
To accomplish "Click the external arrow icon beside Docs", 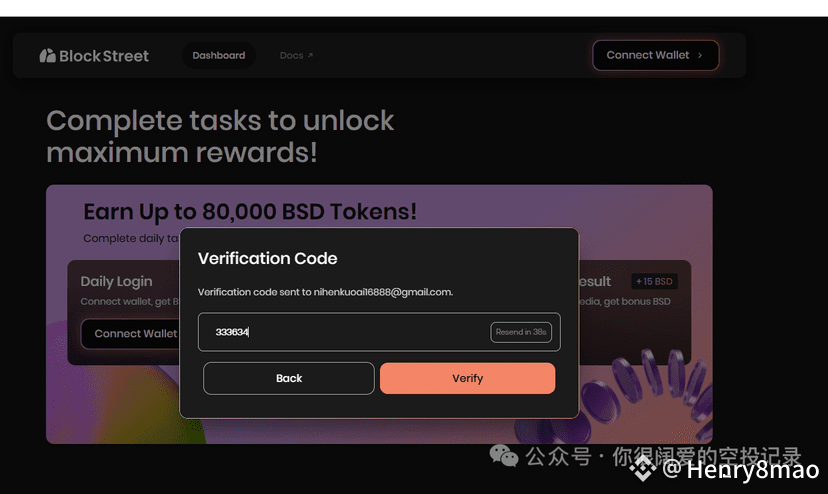I will point(310,55).
